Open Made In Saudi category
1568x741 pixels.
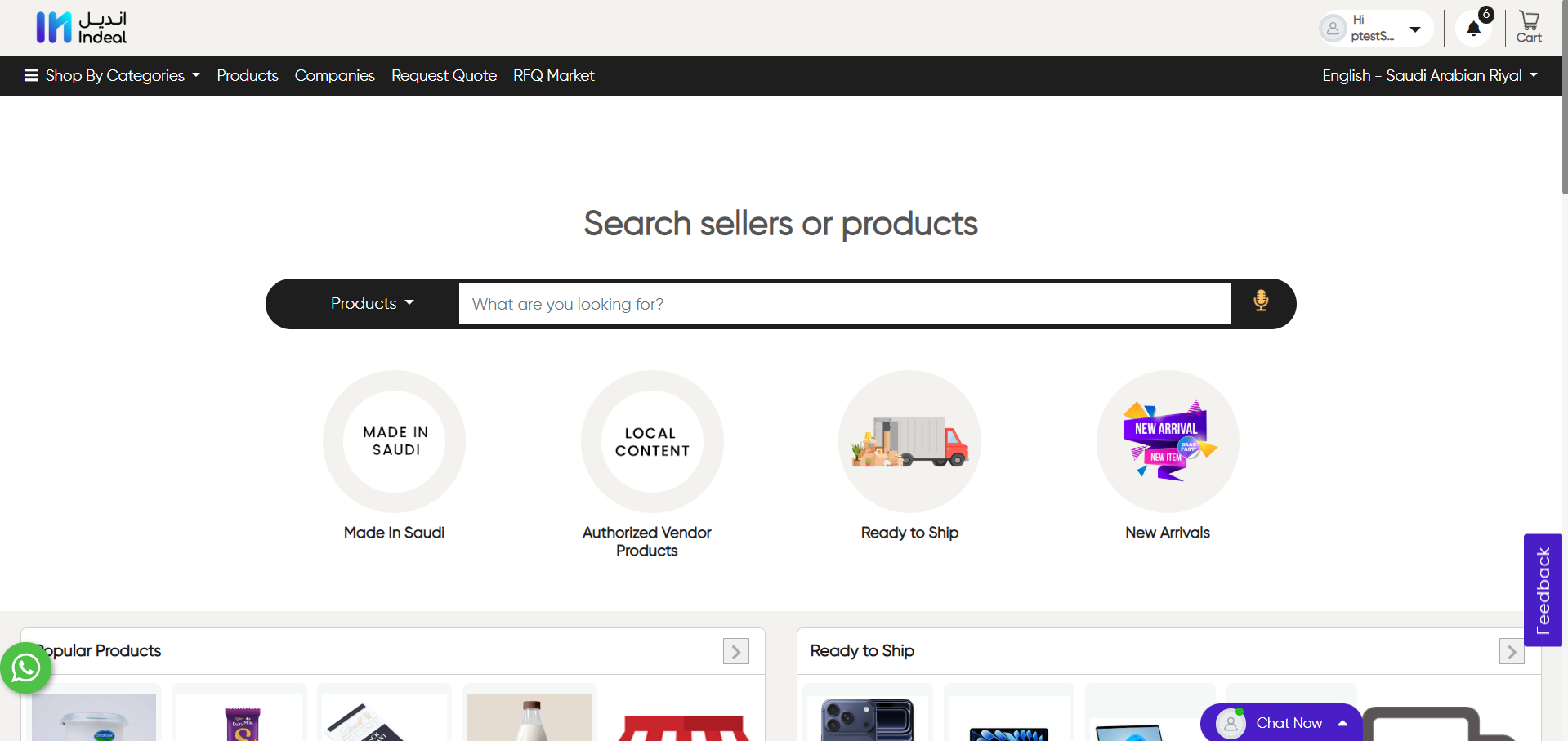point(395,442)
